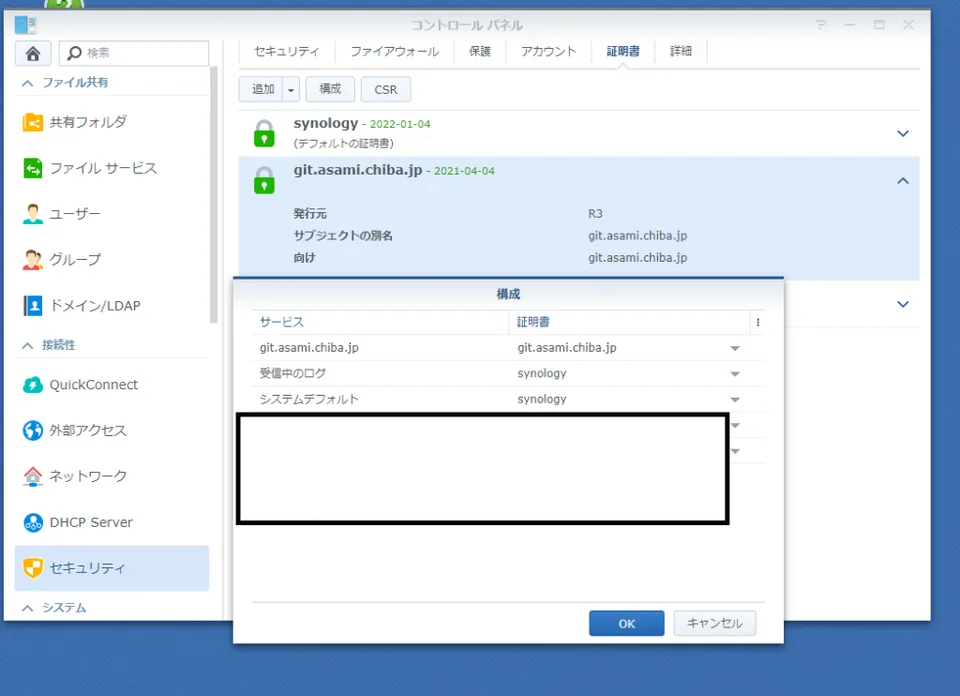The width and height of the screenshot is (960, 696).
Task: Open User icon in sidebar
Action: (32, 214)
